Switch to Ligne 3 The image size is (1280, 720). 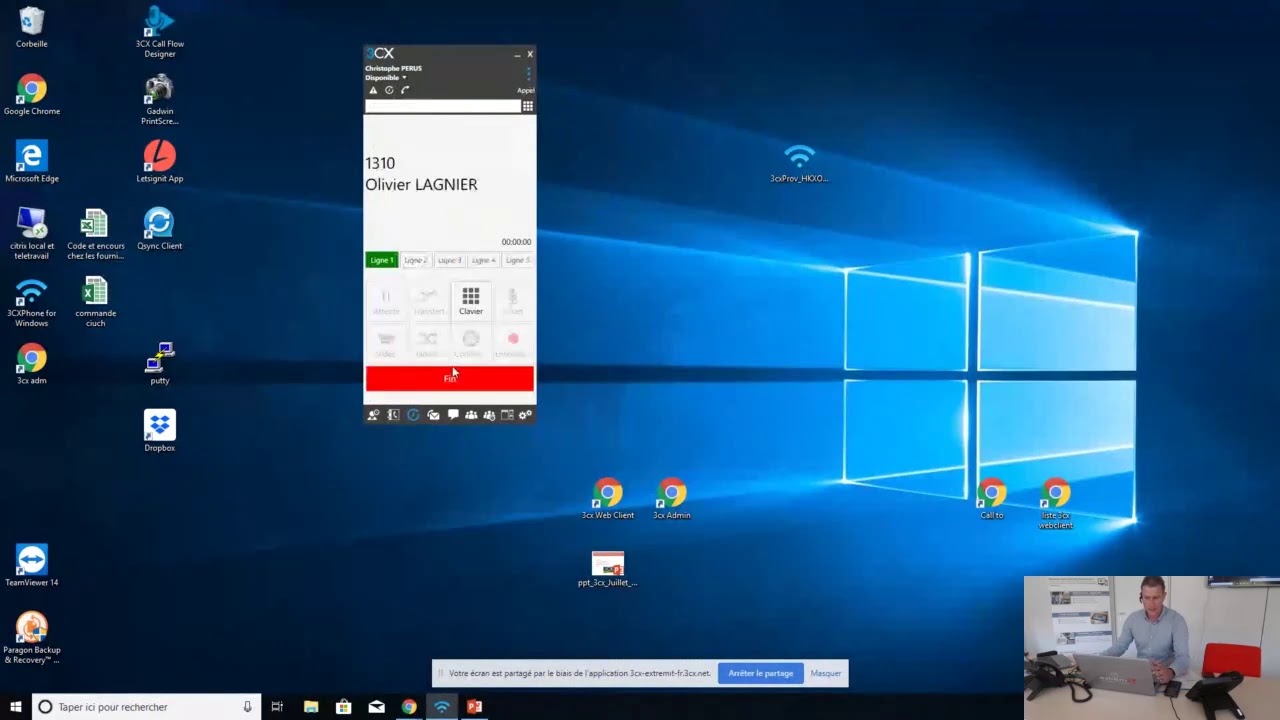[x=450, y=260]
